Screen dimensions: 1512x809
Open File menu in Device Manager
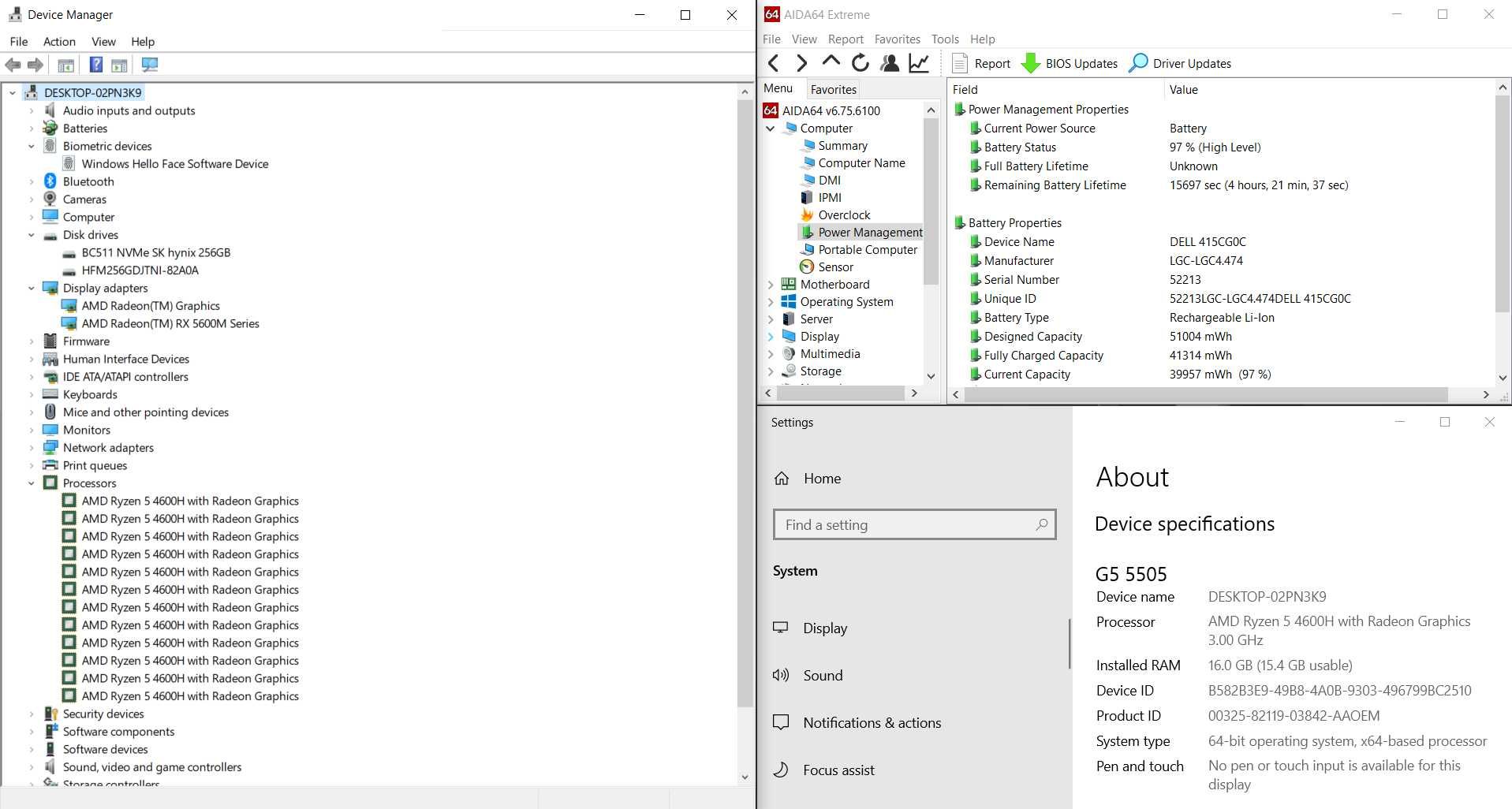tap(19, 42)
